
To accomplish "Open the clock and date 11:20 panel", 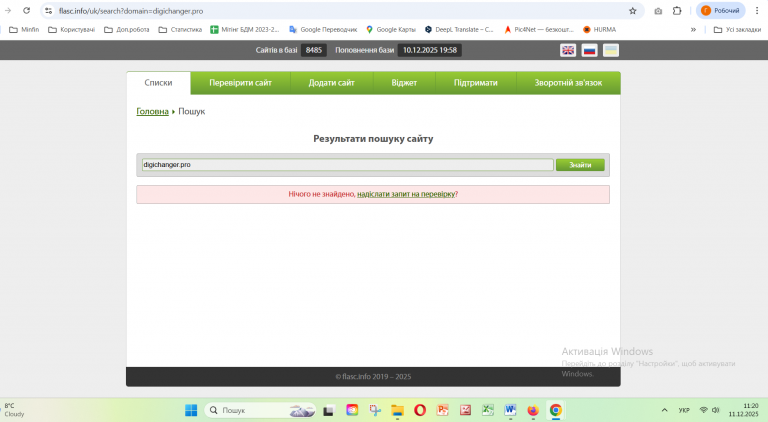I will point(743,410).
